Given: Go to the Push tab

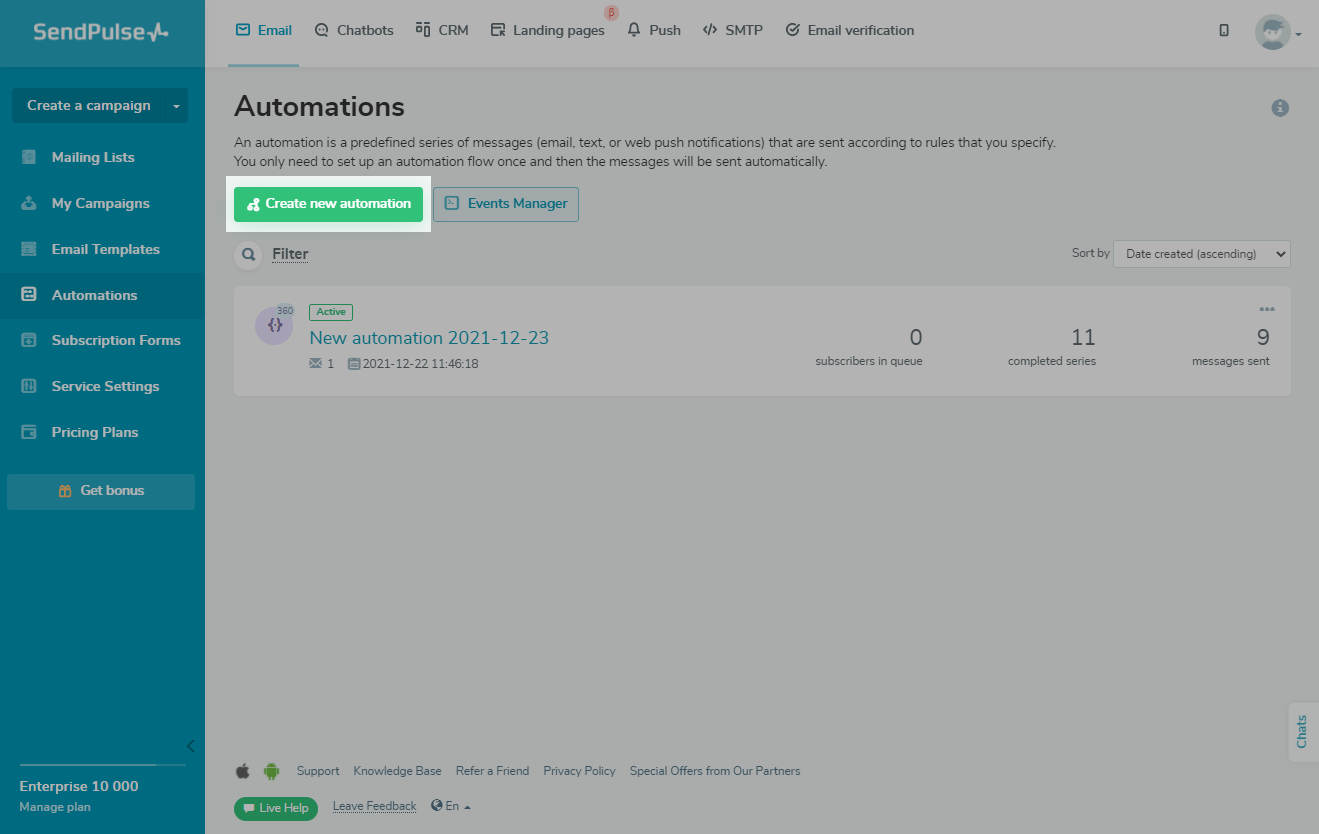Looking at the screenshot, I should point(654,31).
